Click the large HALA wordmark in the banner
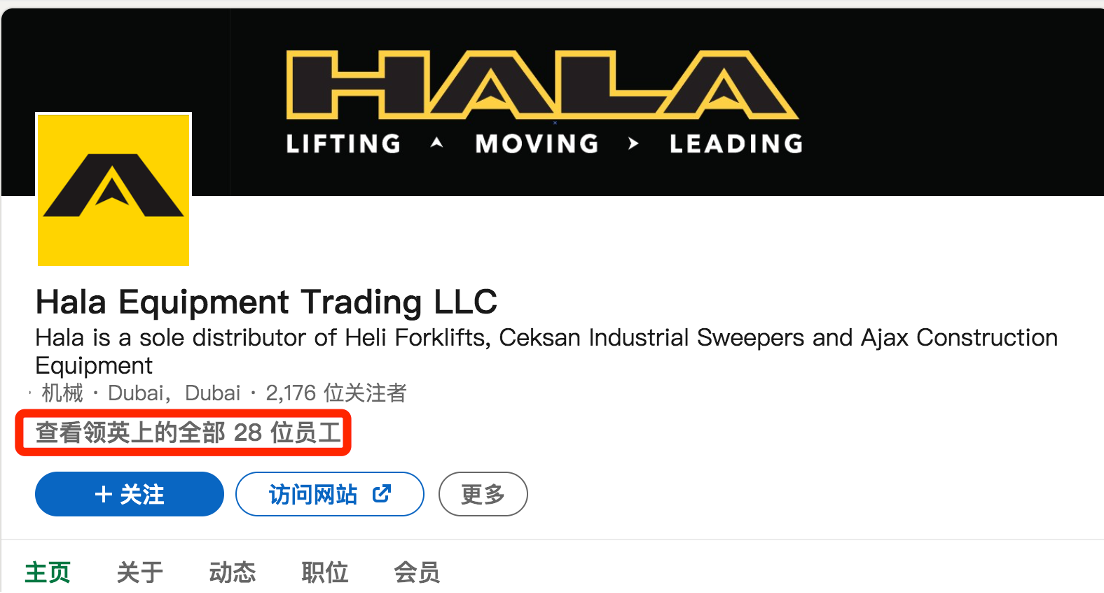 coord(542,85)
